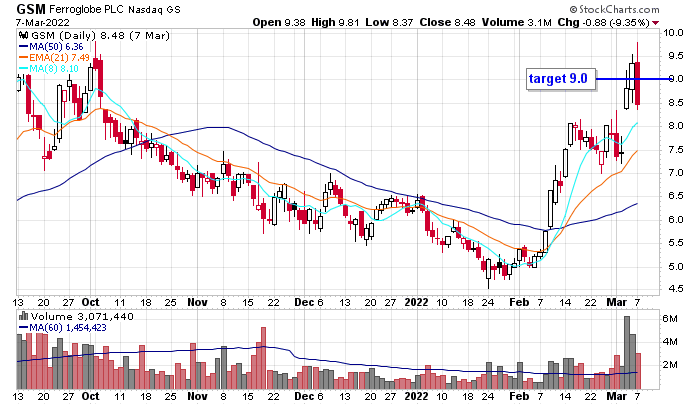Image resolution: width=700 pixels, height=405 pixels.
Task: Click the 'Oct' label under the price chart
Action: pyautogui.click(x=91, y=302)
